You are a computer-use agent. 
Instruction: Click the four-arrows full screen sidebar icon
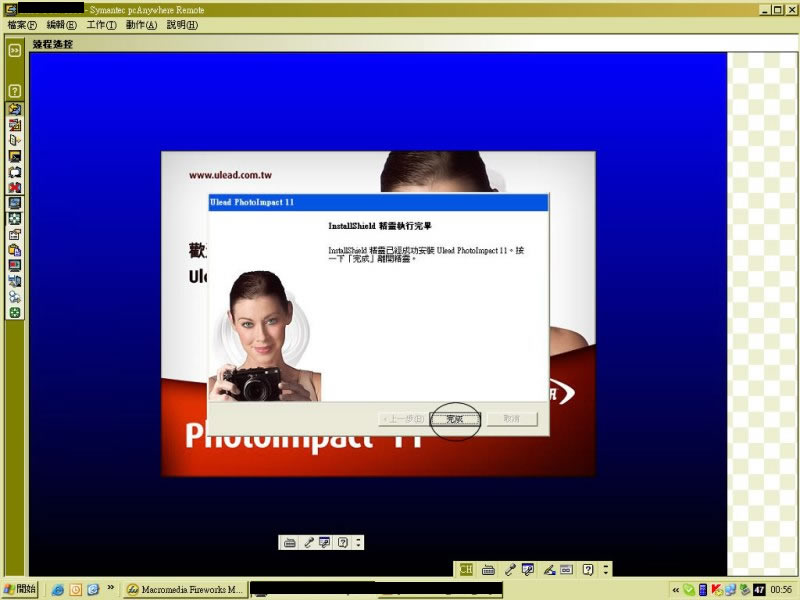click(15, 219)
